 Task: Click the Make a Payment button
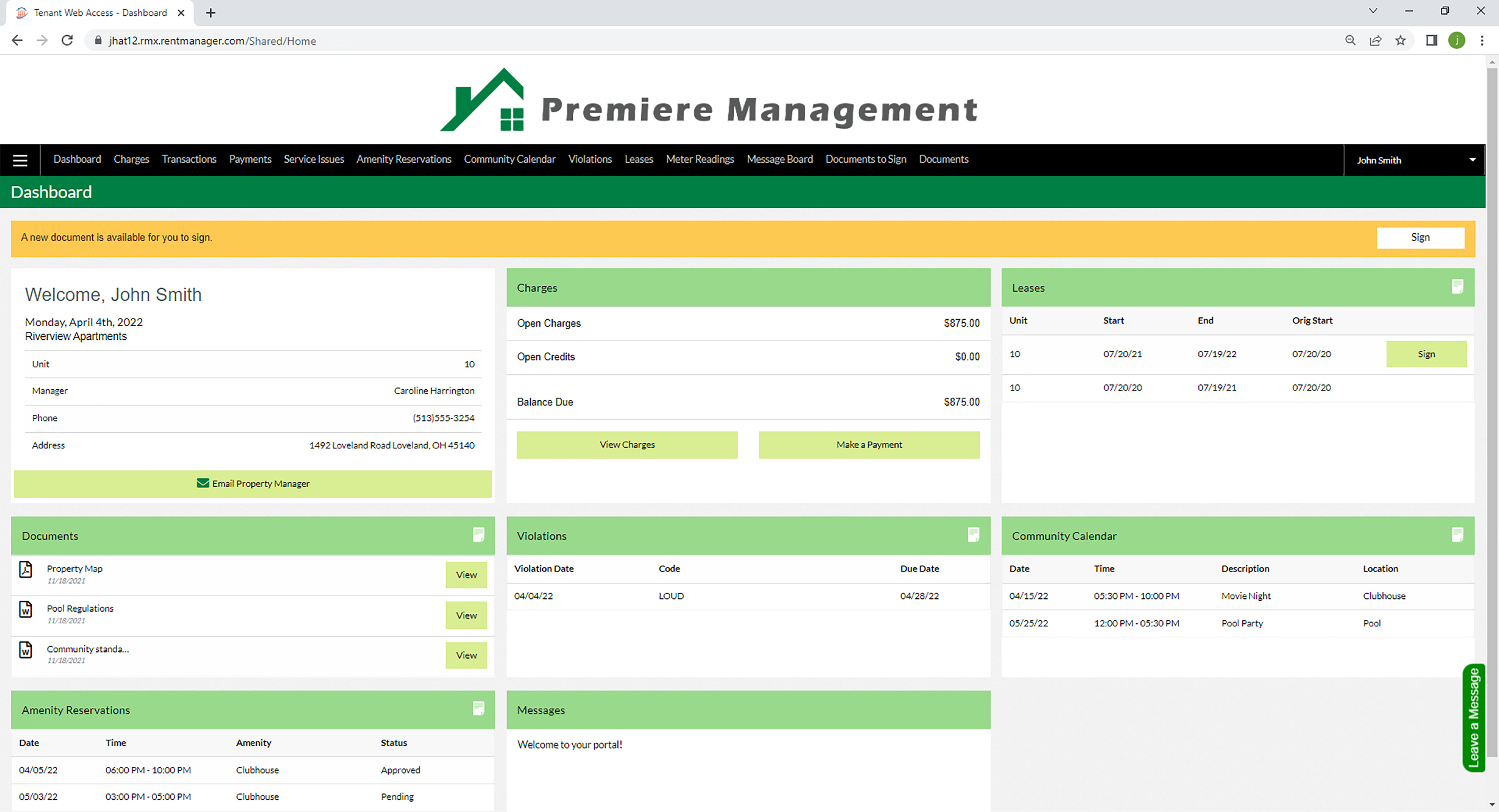coord(868,445)
